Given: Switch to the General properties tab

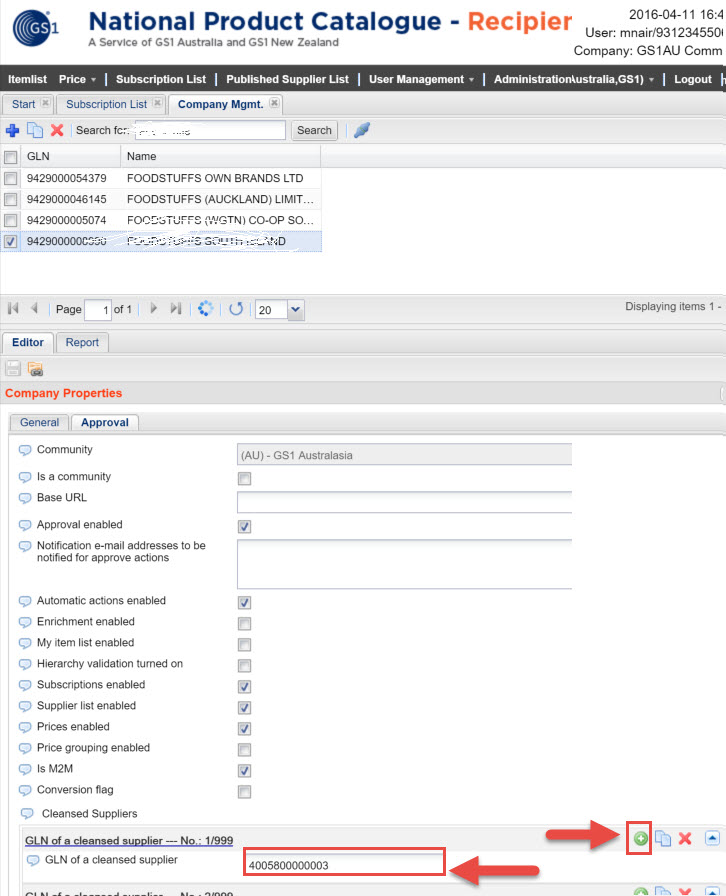Looking at the screenshot, I should pyautogui.click(x=39, y=422).
